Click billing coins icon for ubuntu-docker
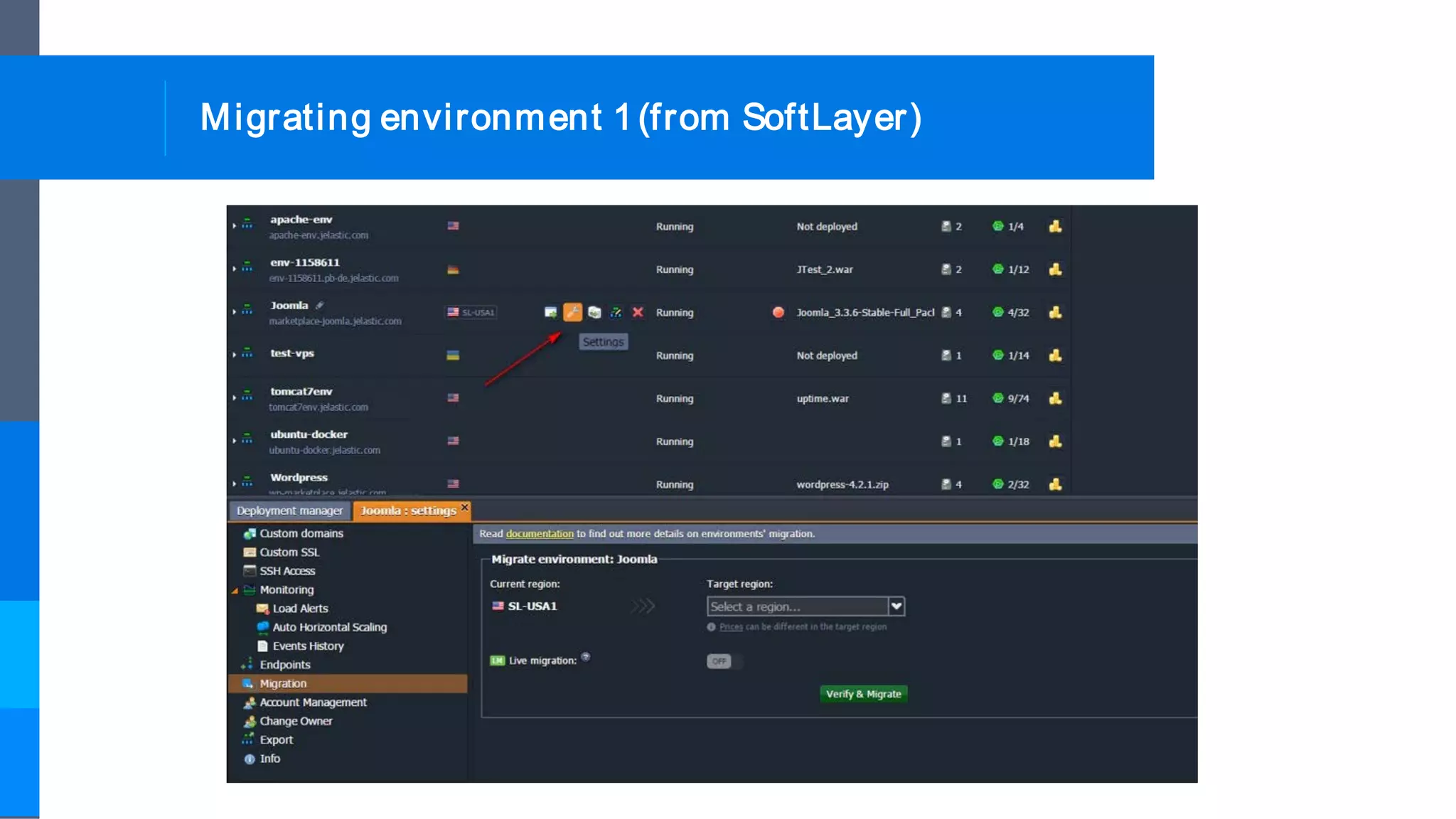Screen dimensions: 1456x819 tap(1055, 441)
